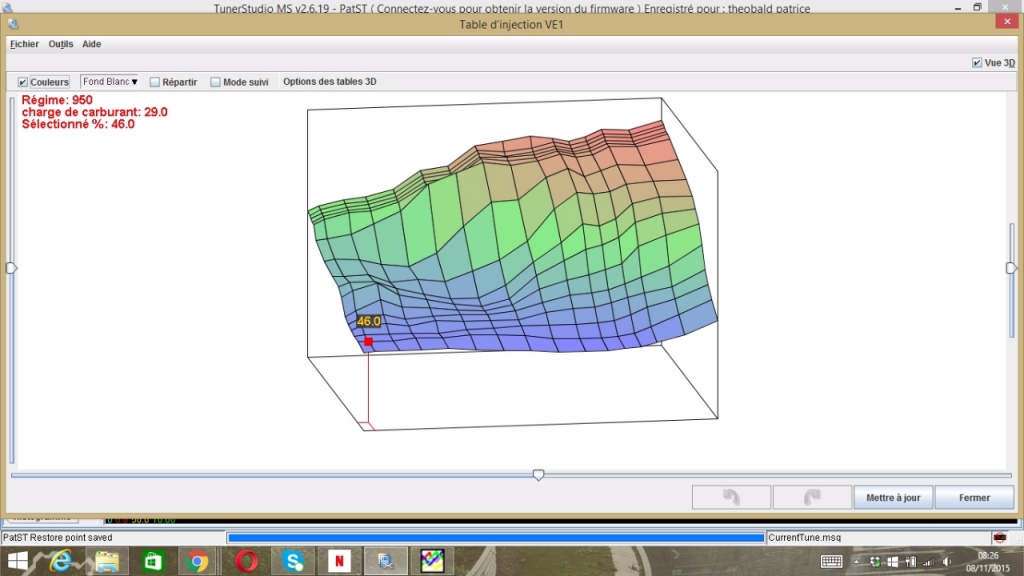The width and height of the screenshot is (1024, 576).
Task: Open the touch keyboard tray icon
Action: [831, 562]
